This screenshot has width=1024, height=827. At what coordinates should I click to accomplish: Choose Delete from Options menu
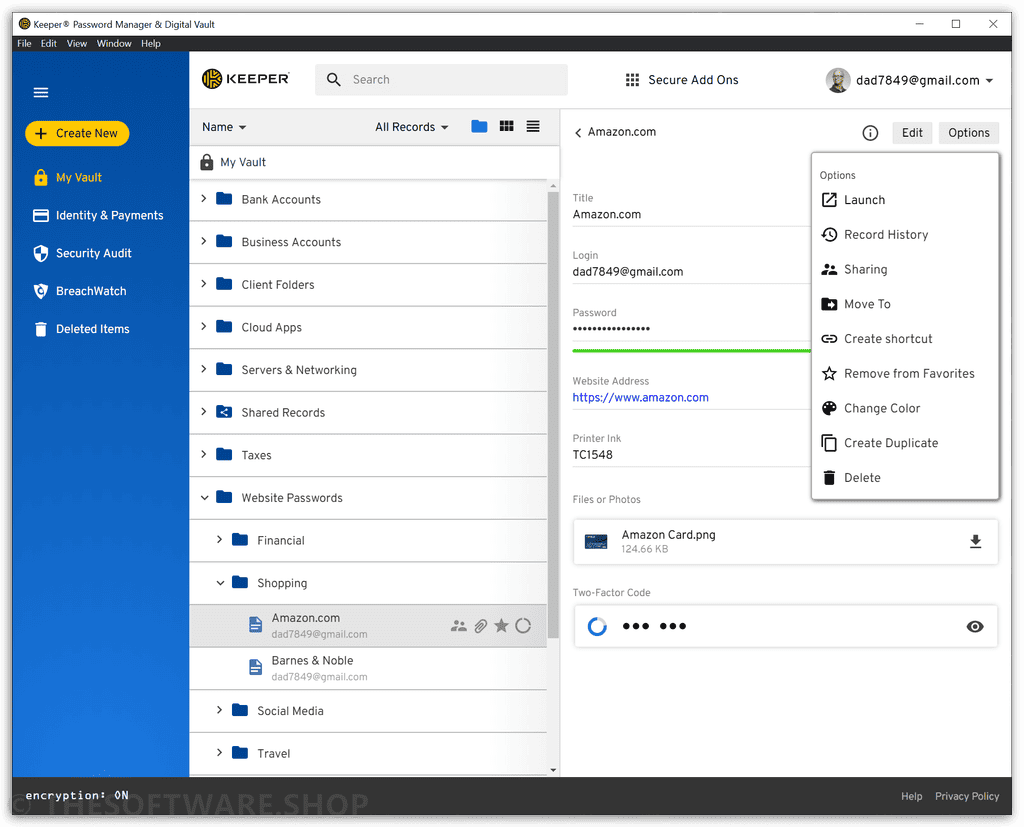(905, 478)
